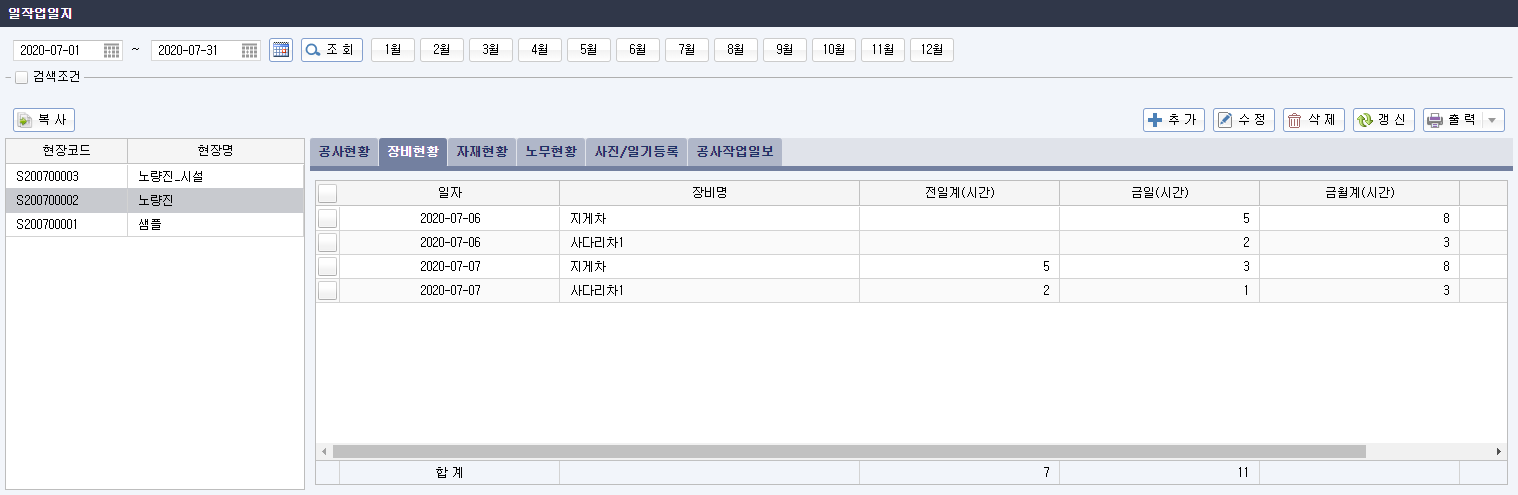Sort by the 장비명 column header

[709, 193]
